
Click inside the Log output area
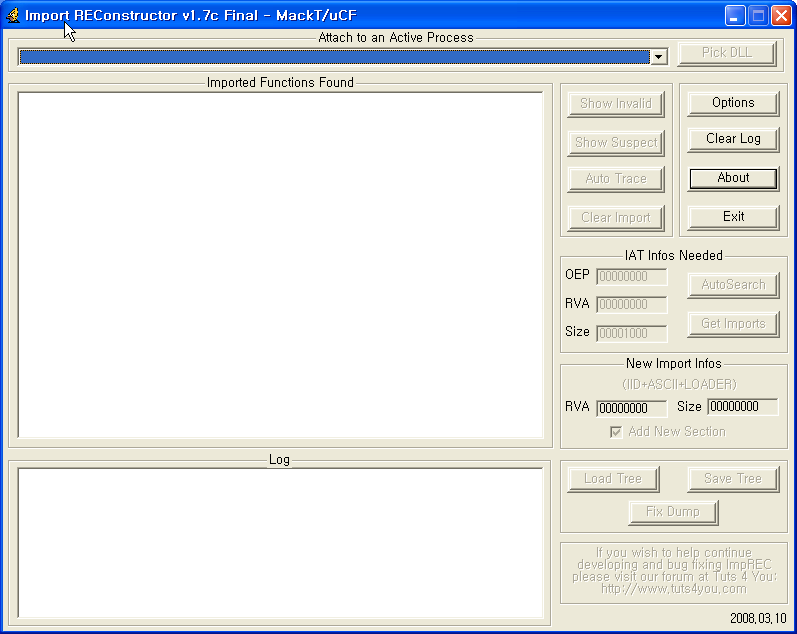point(281,543)
